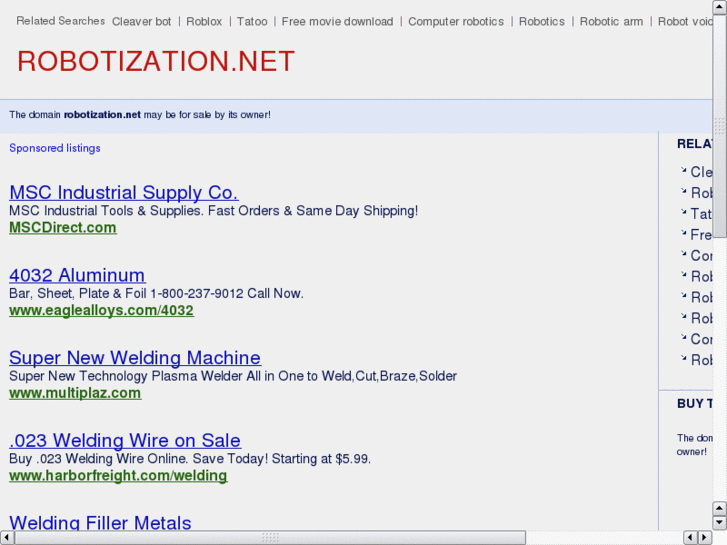Click the domain for sale notice text
This screenshot has height=545, width=727.
pyautogui.click(x=140, y=115)
